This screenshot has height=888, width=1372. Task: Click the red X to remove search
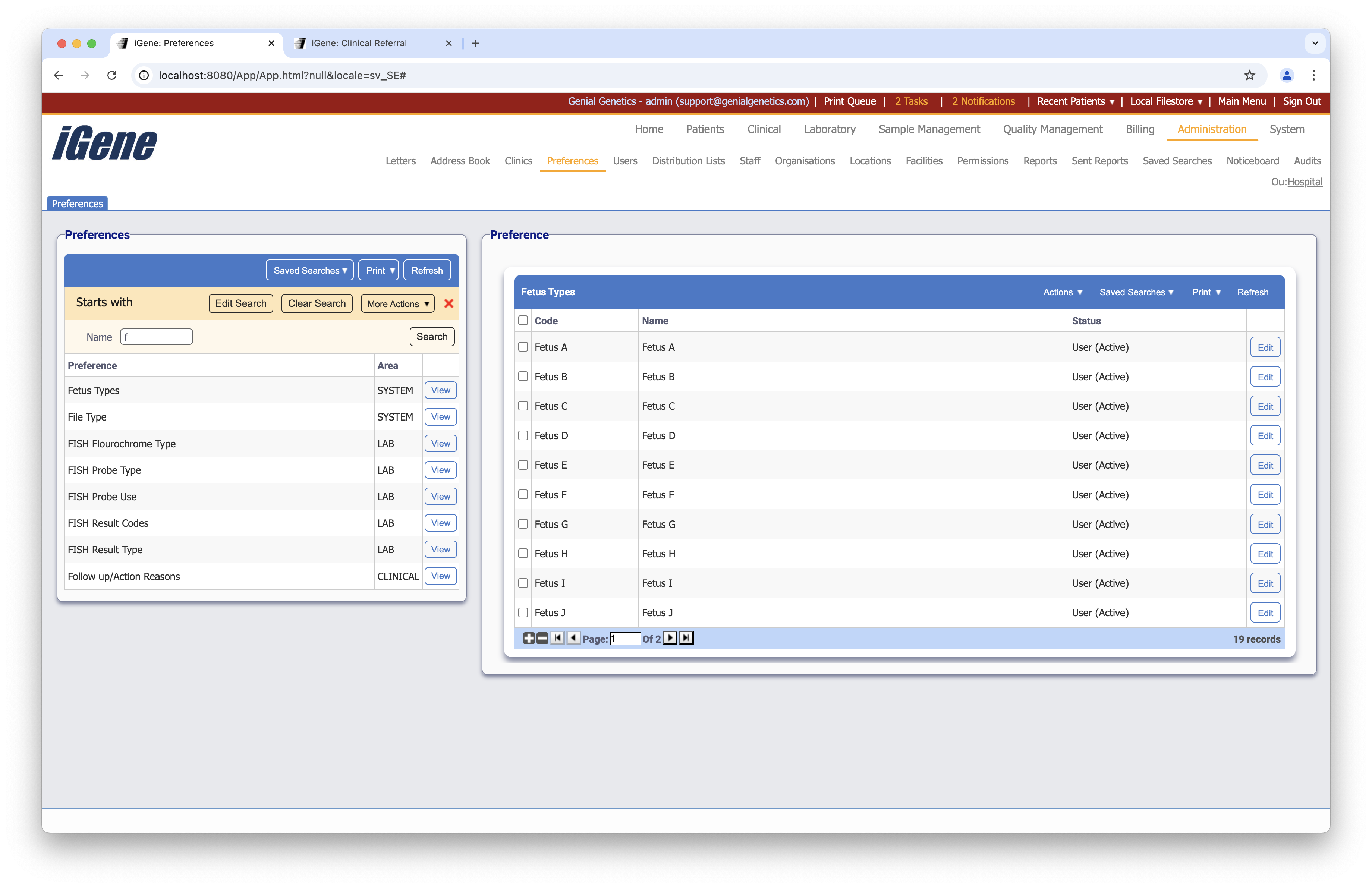point(449,304)
